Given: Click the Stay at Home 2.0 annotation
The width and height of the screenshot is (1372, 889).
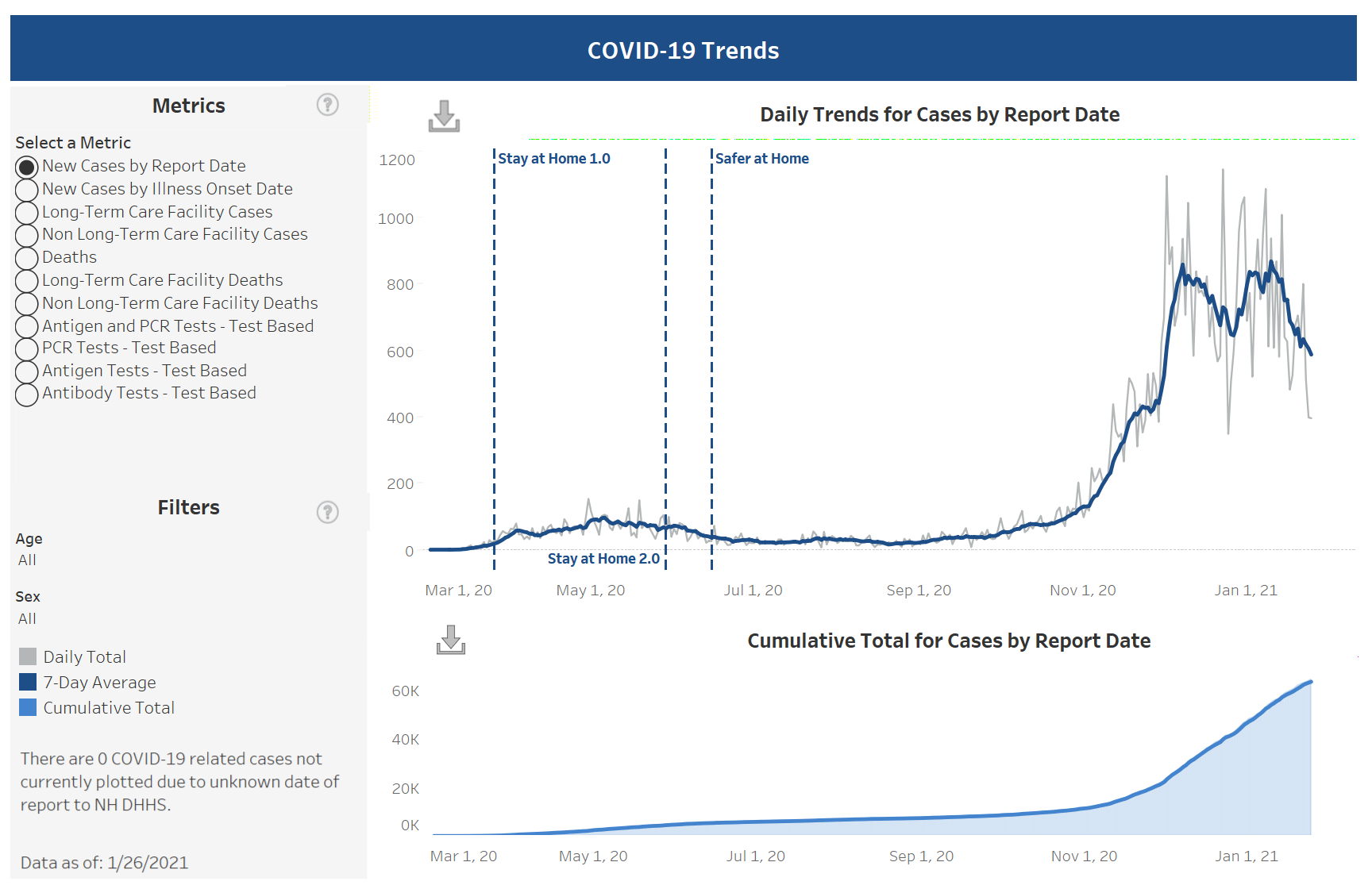Looking at the screenshot, I should click(x=603, y=559).
